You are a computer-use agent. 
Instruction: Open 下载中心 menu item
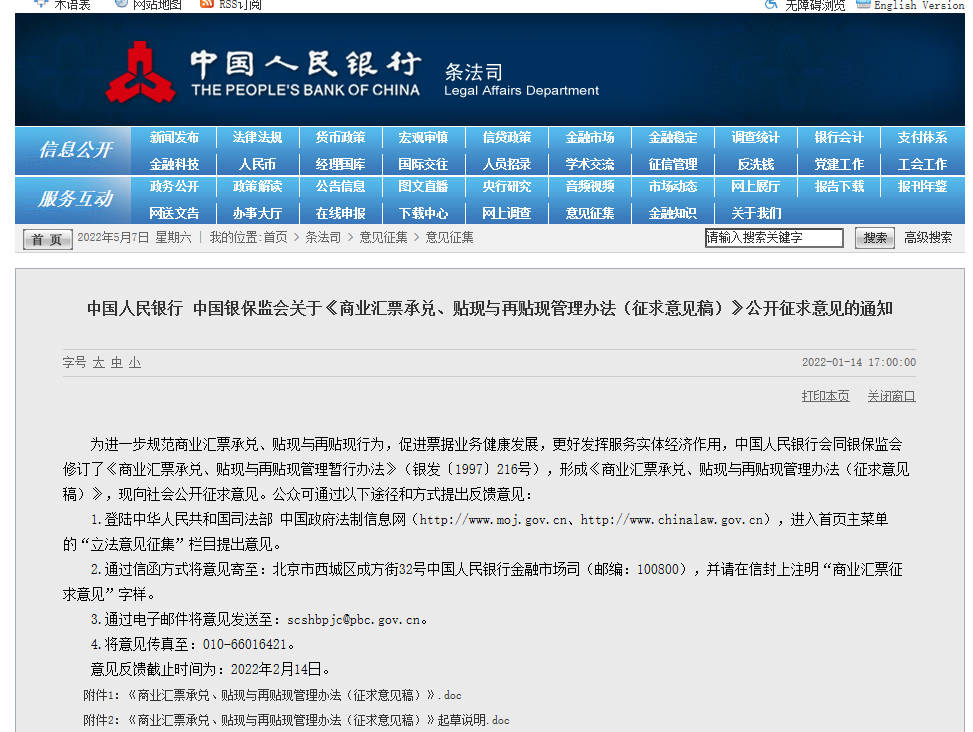(x=423, y=213)
